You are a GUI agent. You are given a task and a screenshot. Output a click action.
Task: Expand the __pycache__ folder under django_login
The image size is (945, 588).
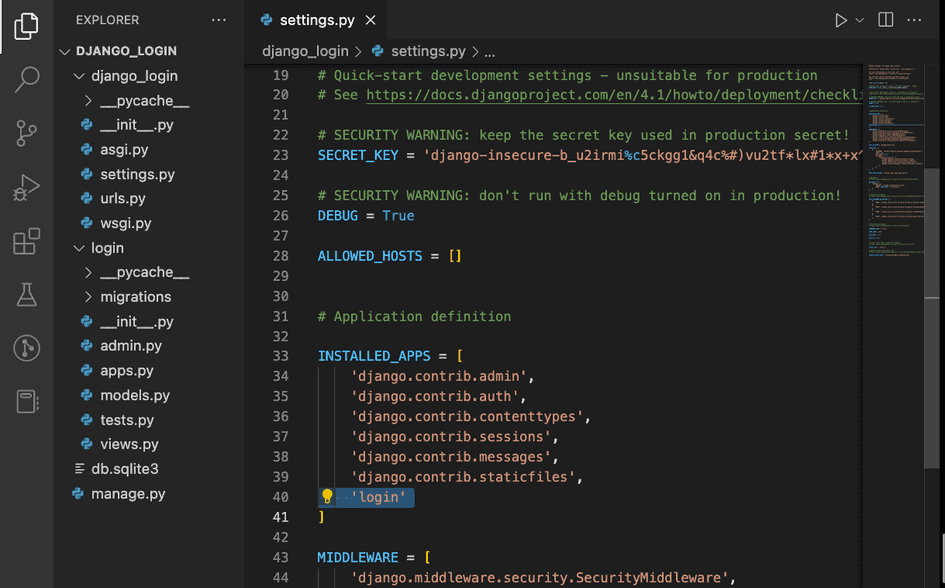144,101
